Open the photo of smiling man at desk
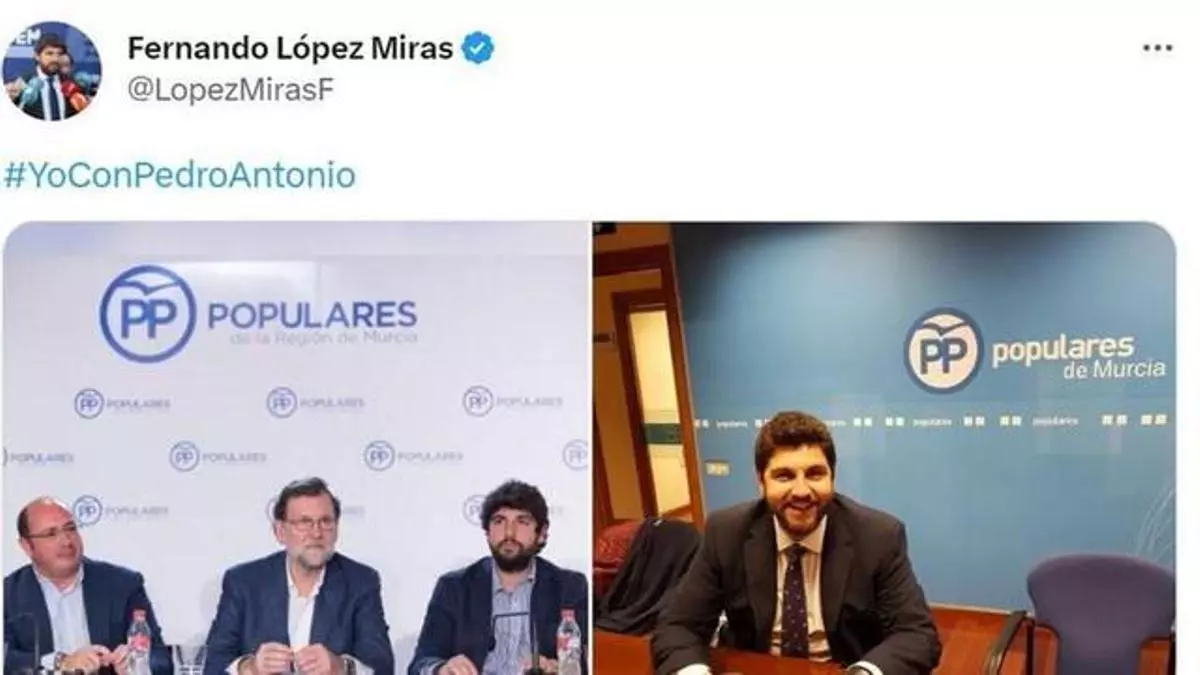1200x675 pixels. (x=885, y=448)
